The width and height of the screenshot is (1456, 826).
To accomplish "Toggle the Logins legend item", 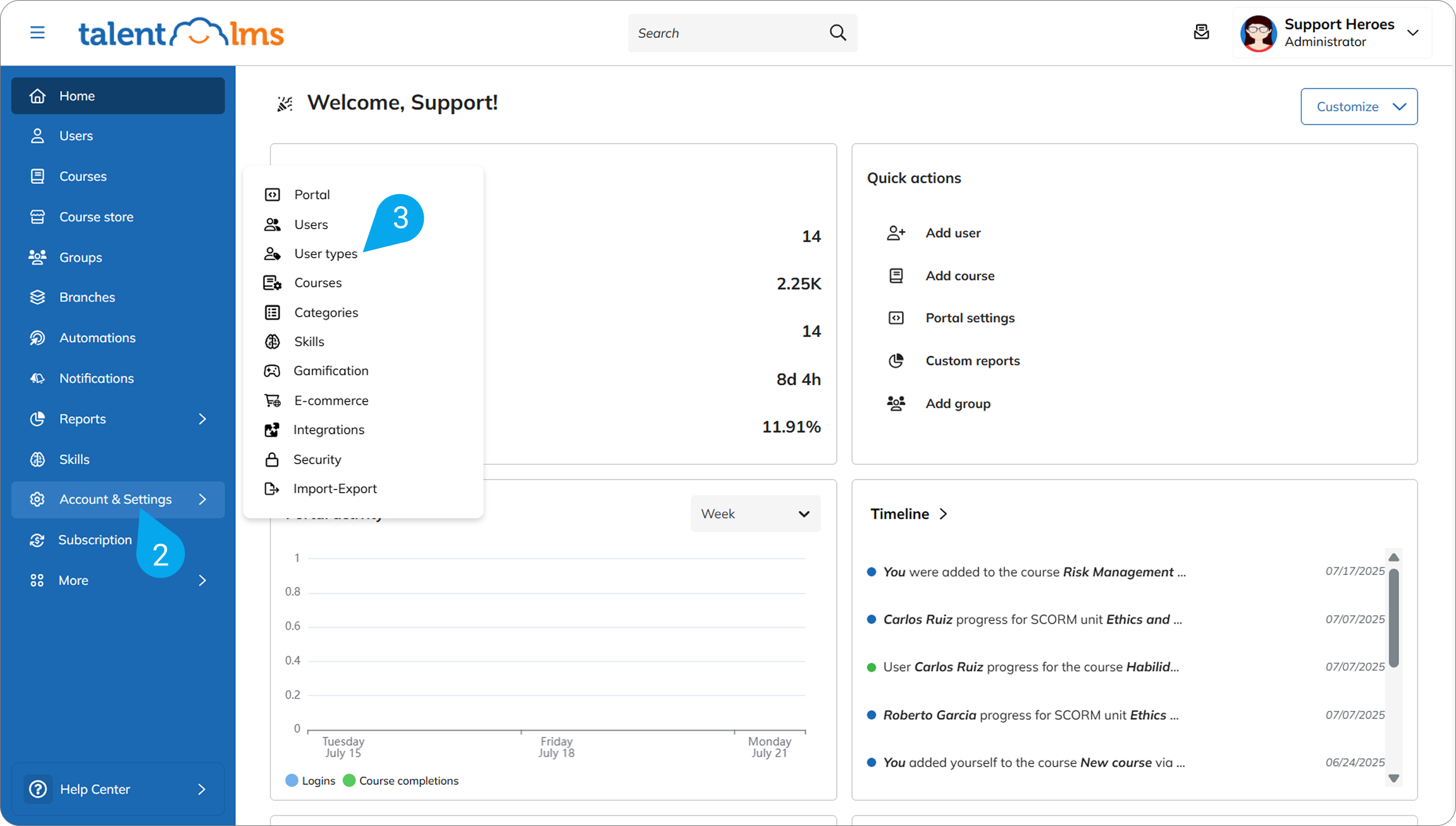I will tap(310, 780).
